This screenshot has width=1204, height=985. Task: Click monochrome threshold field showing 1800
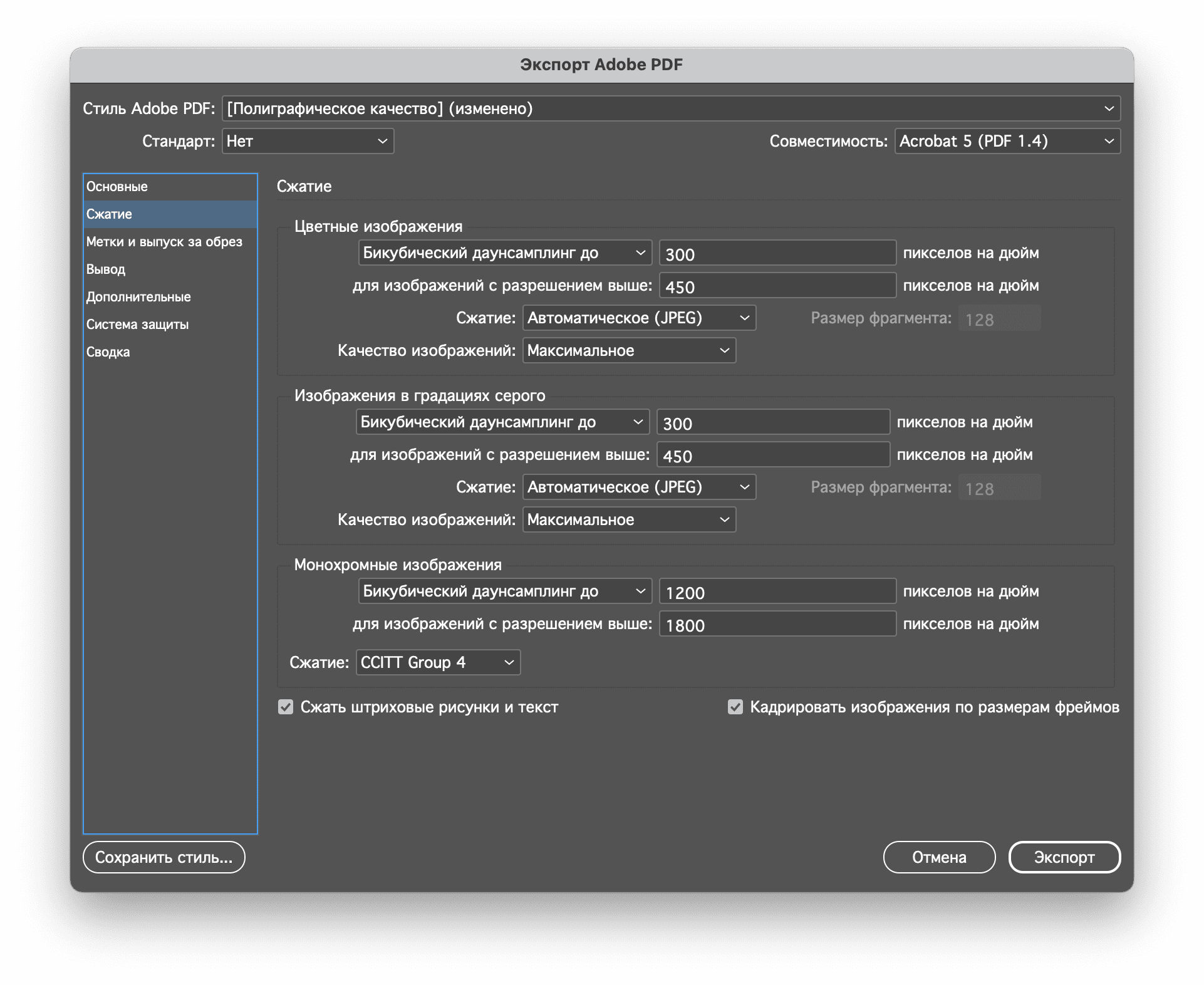777,624
